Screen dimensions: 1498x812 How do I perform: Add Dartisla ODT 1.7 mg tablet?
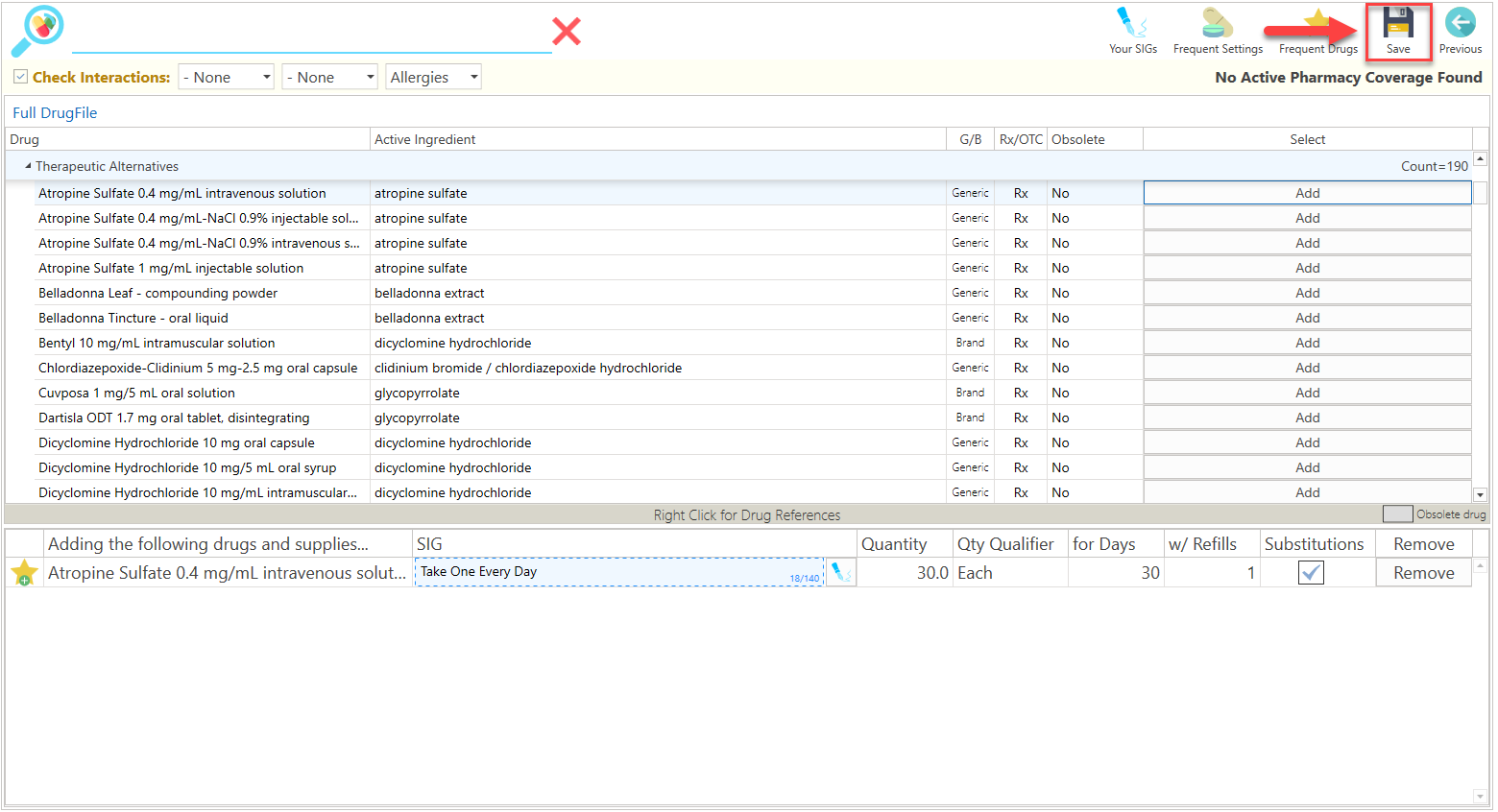pyautogui.click(x=1307, y=418)
